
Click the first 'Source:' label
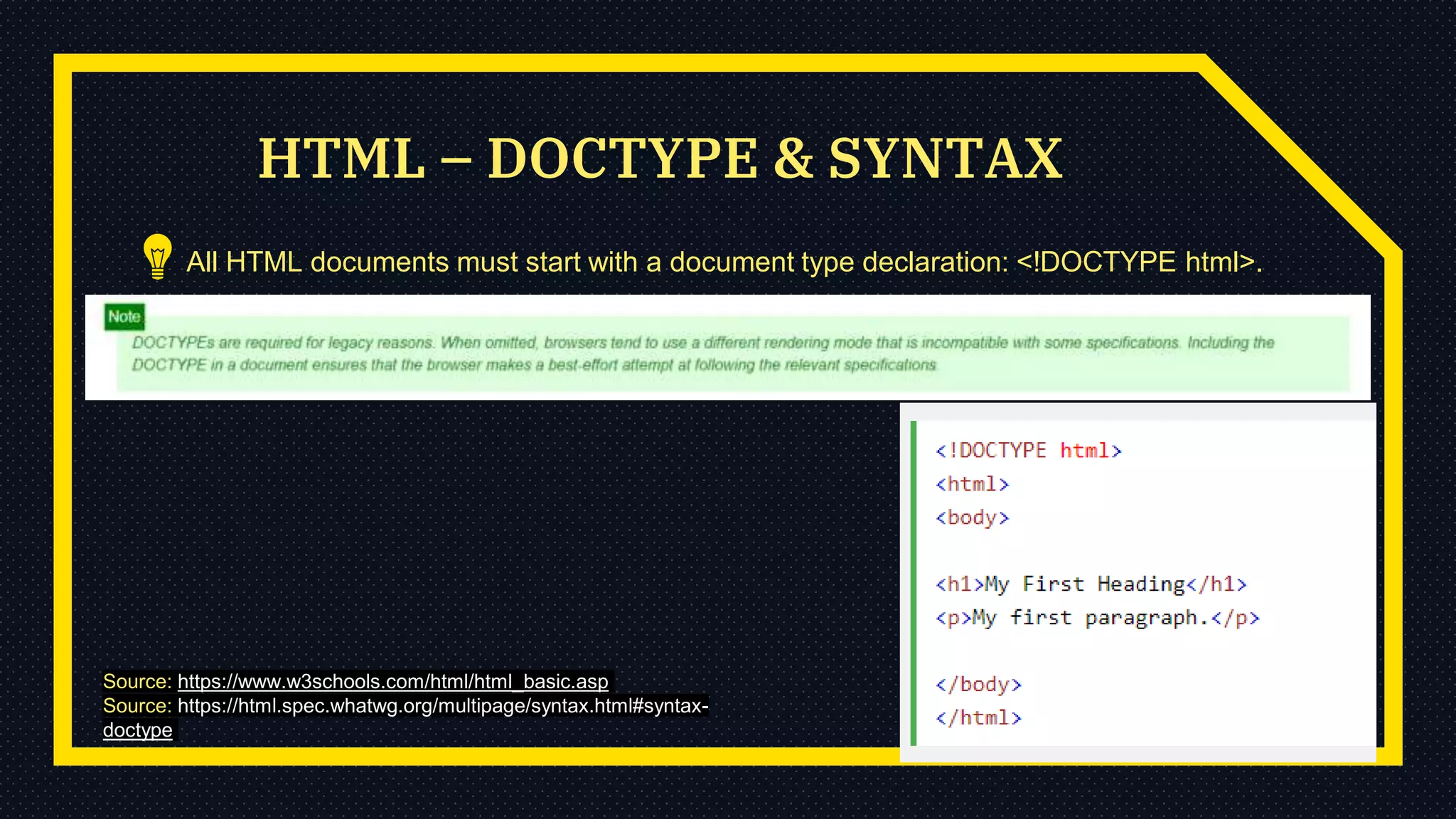[x=137, y=681]
